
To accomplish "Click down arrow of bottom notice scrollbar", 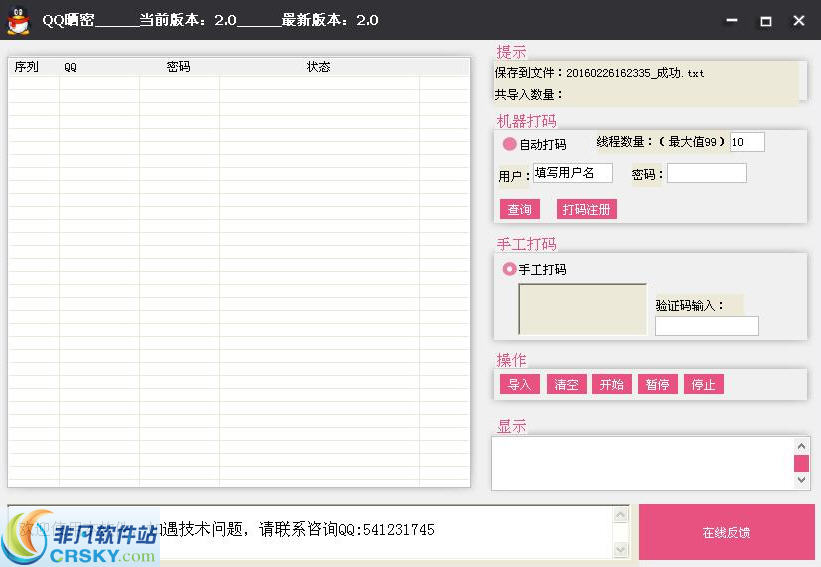I will (620, 550).
